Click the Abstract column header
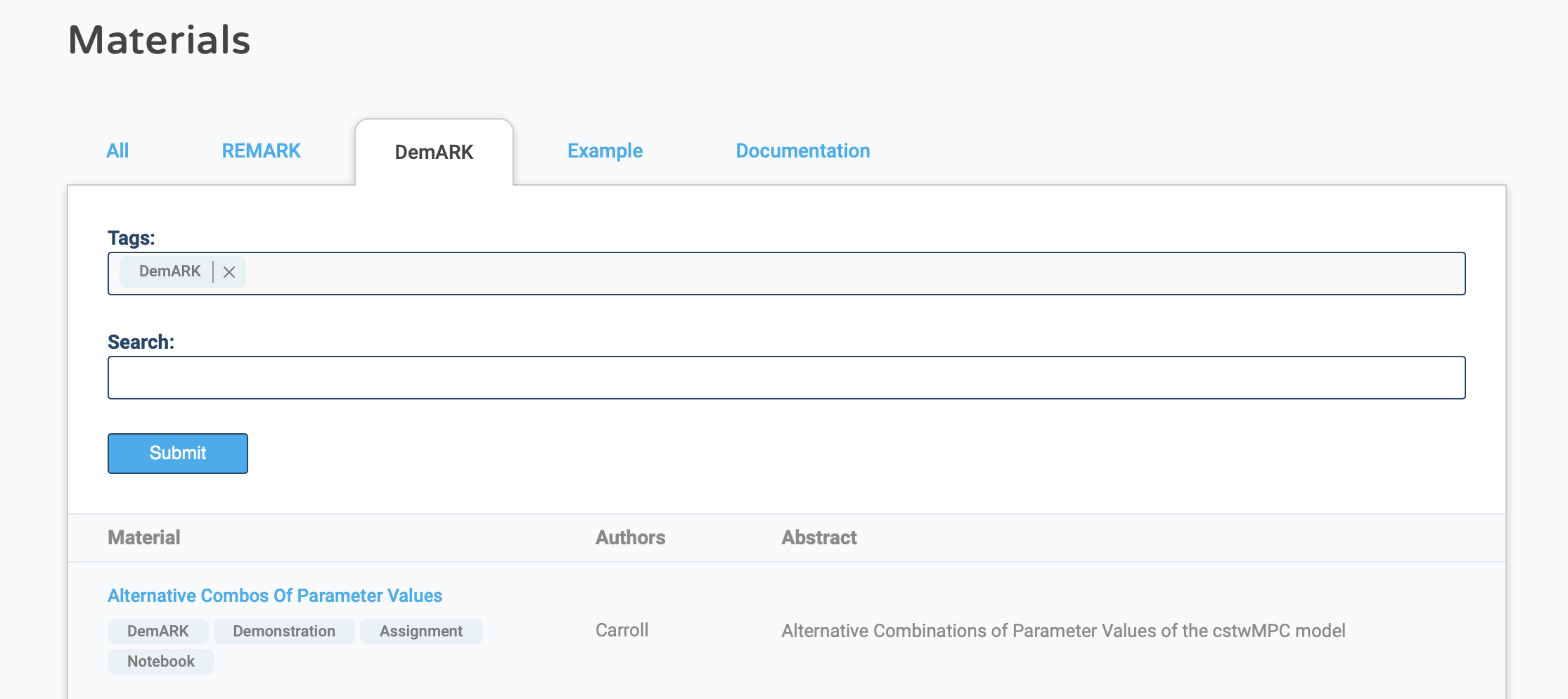The height and width of the screenshot is (699, 1568). click(x=818, y=537)
